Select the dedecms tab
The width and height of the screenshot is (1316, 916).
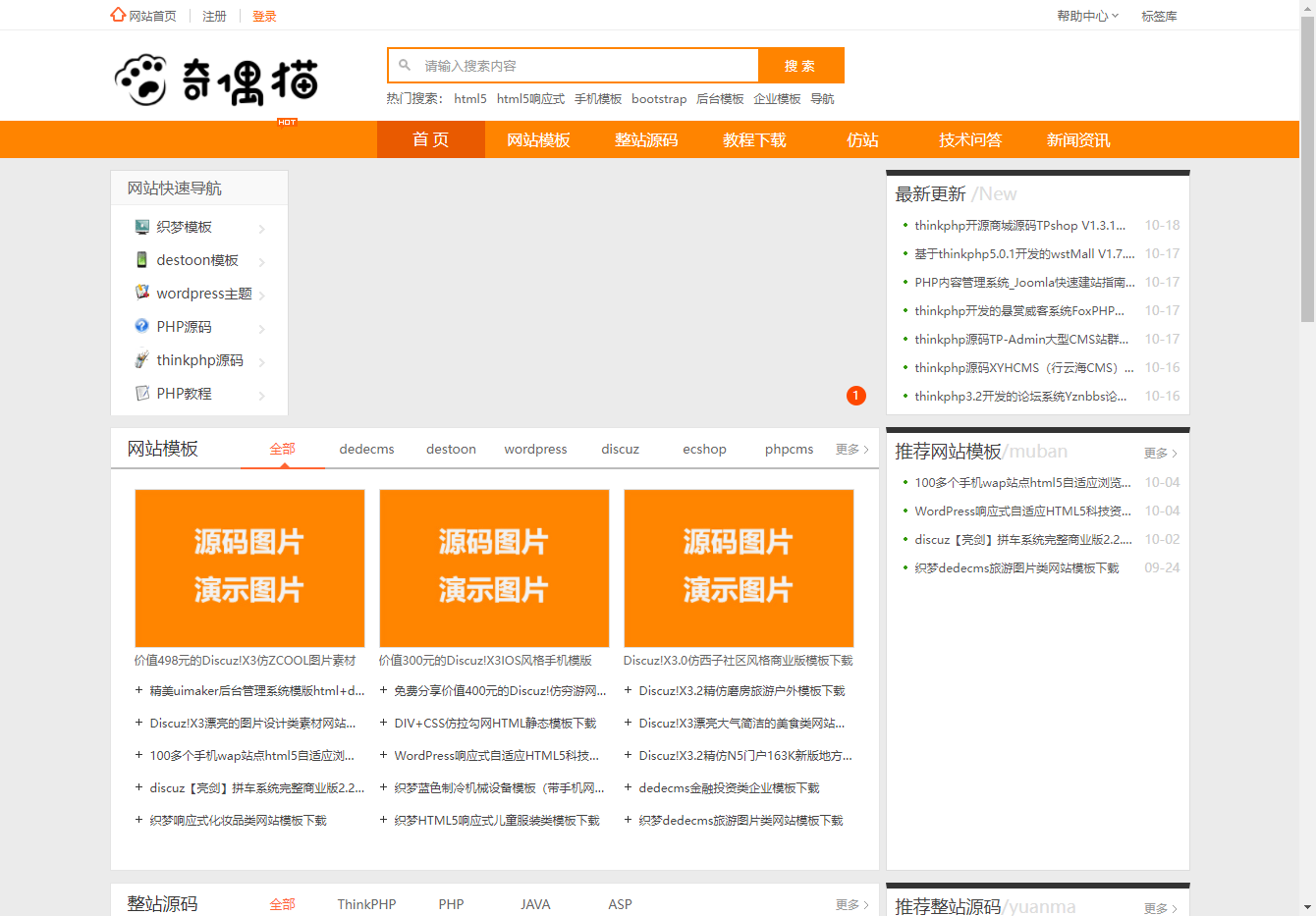[x=367, y=449]
